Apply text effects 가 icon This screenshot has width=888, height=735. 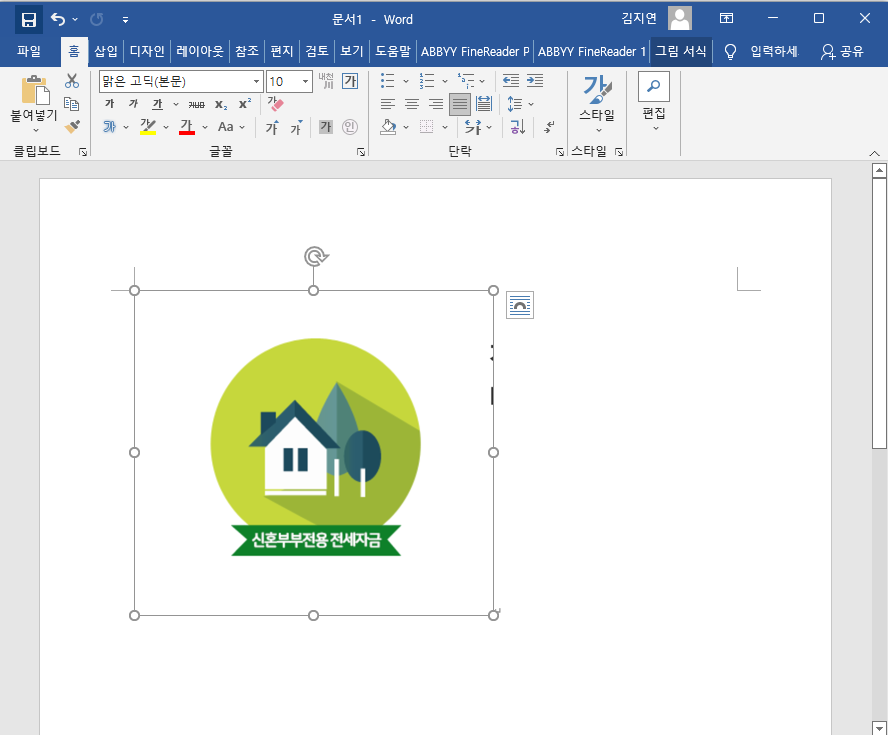tap(110, 127)
